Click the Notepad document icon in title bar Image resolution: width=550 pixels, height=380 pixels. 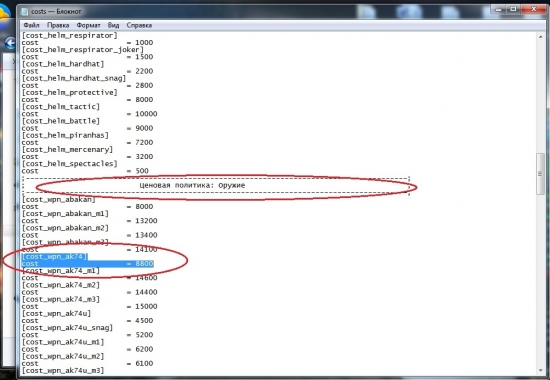coord(25,12)
